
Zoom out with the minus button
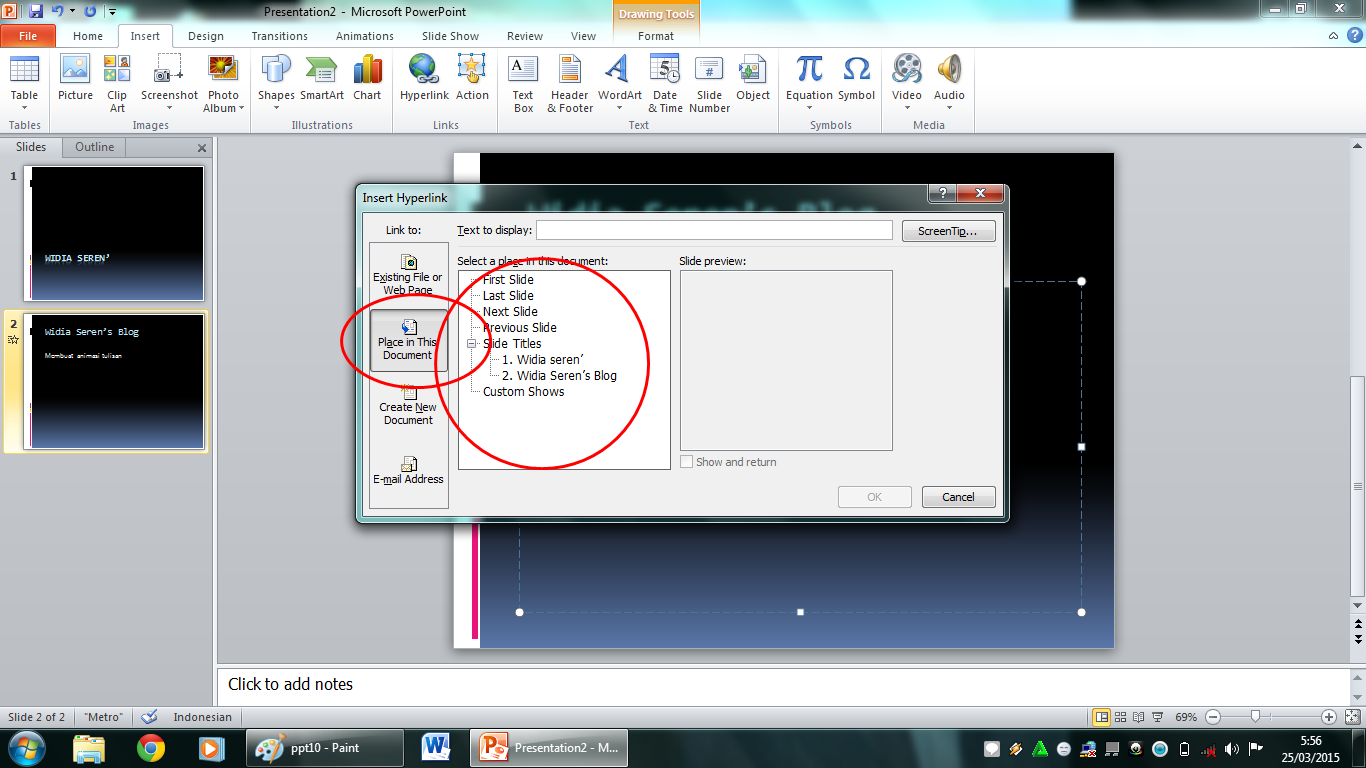point(1212,717)
